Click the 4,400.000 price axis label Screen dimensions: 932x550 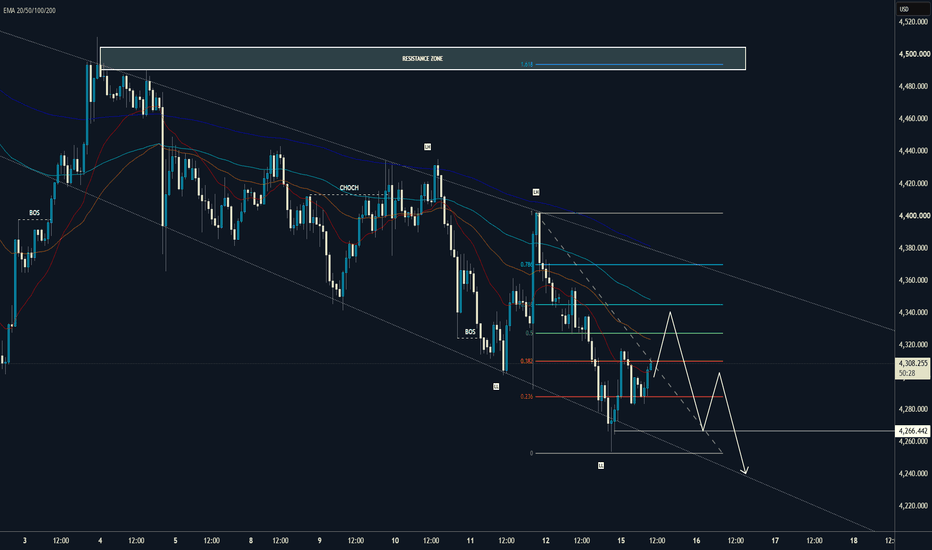[914, 215]
